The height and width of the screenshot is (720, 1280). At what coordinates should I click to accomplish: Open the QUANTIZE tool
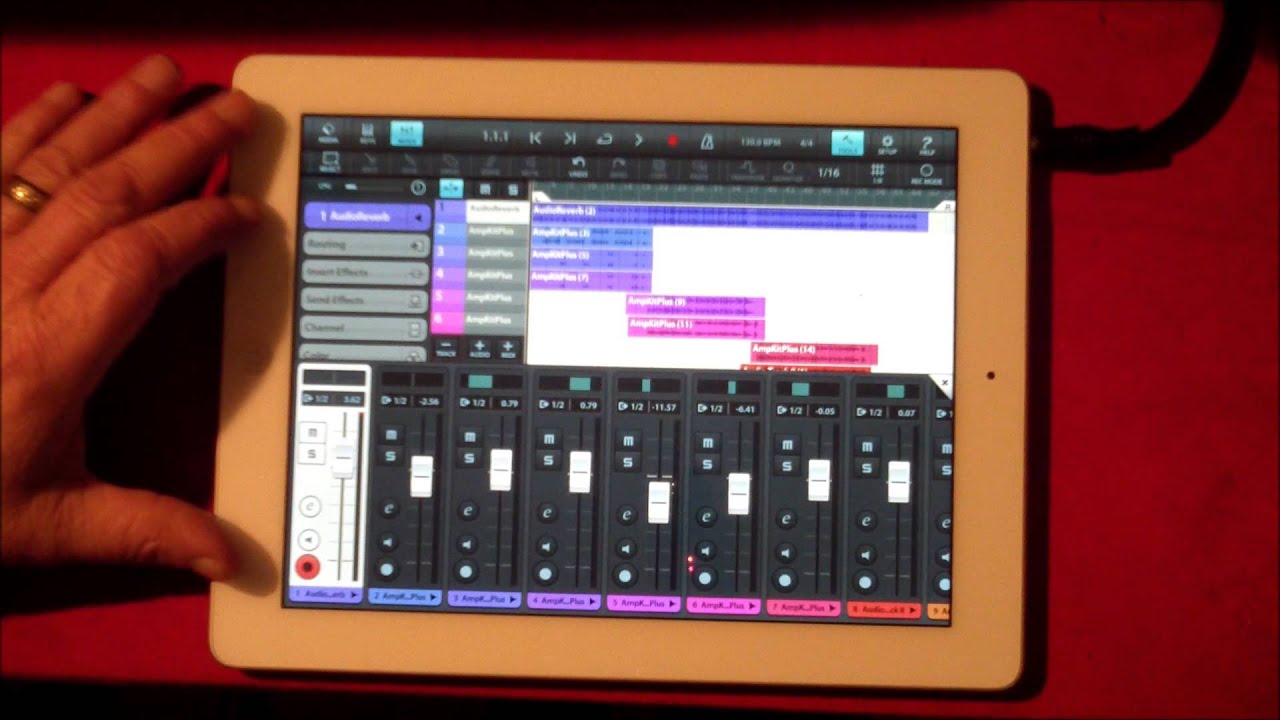point(788,171)
